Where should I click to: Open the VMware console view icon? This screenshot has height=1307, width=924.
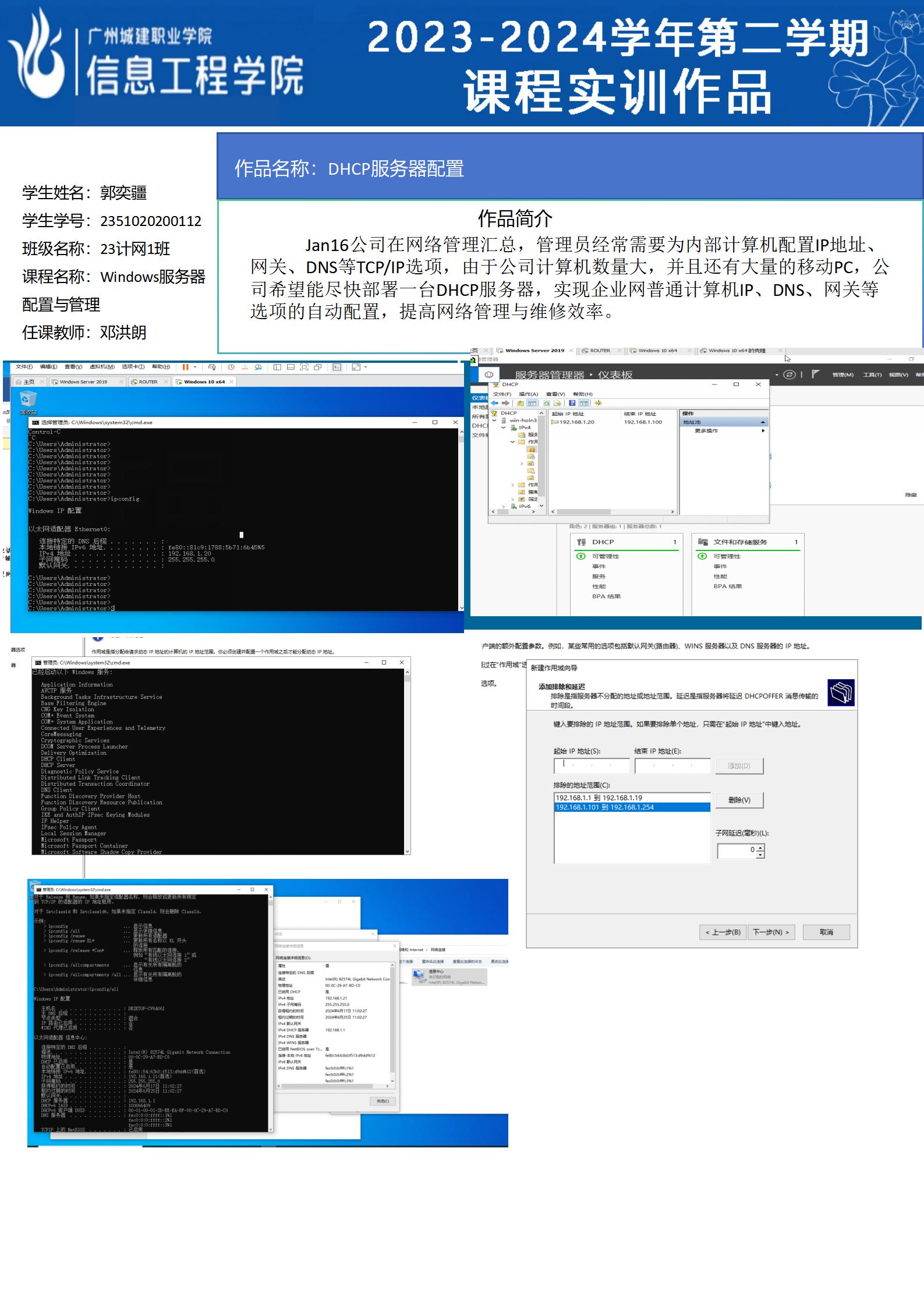[337, 367]
